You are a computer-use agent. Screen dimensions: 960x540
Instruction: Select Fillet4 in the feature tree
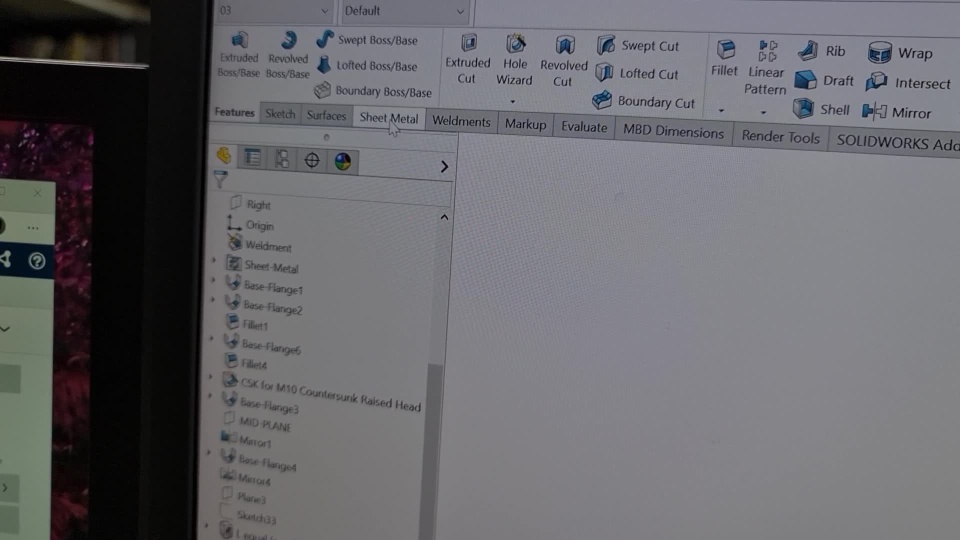point(246,362)
